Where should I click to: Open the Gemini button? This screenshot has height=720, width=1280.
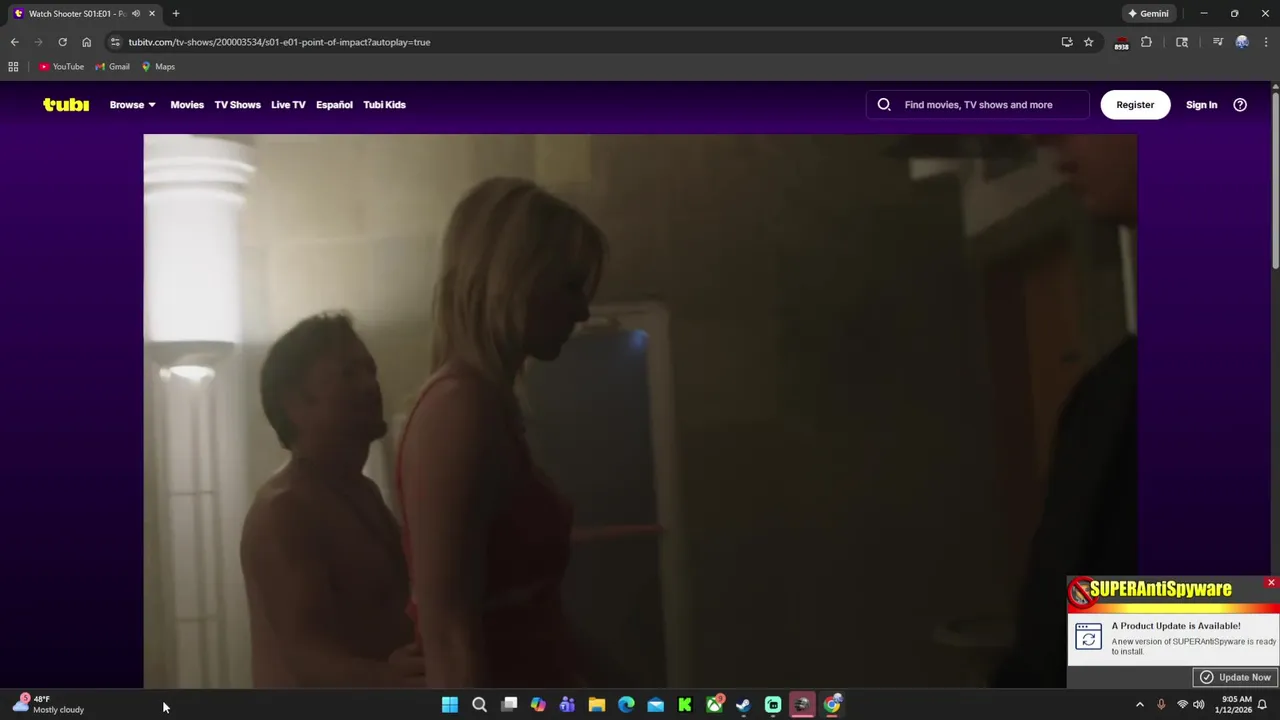coord(1148,13)
